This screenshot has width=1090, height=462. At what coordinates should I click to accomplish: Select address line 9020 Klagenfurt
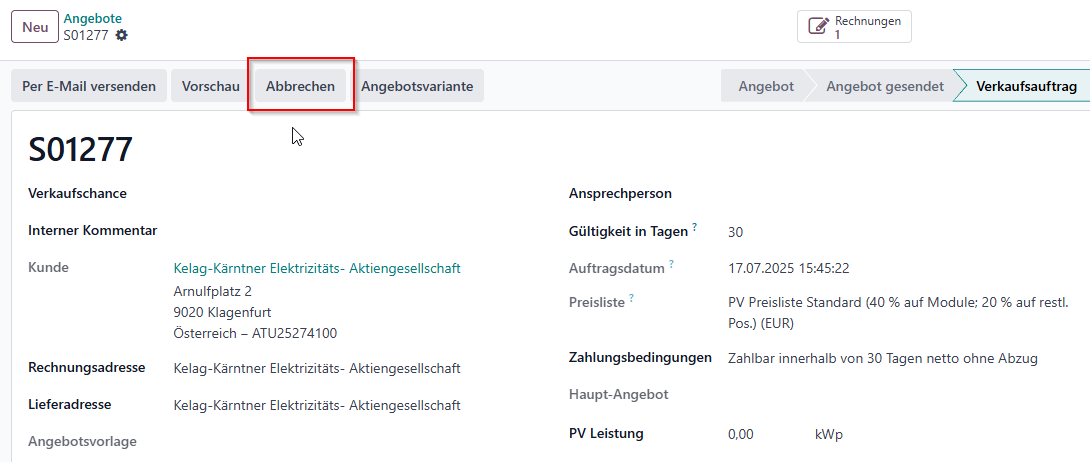[222, 312]
